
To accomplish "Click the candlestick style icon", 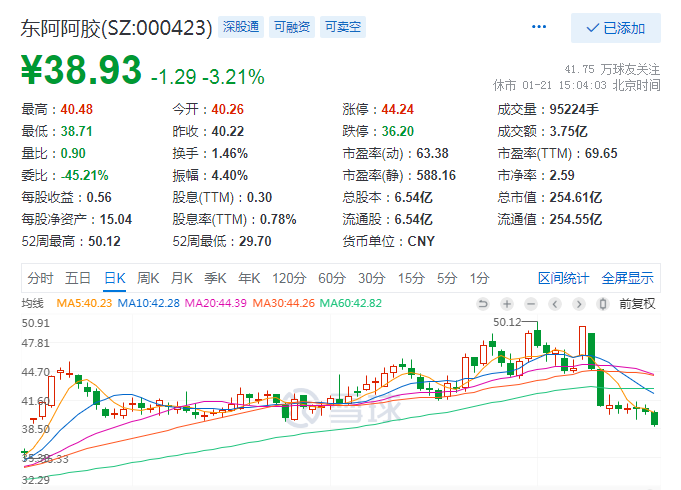I will [x=602, y=304].
